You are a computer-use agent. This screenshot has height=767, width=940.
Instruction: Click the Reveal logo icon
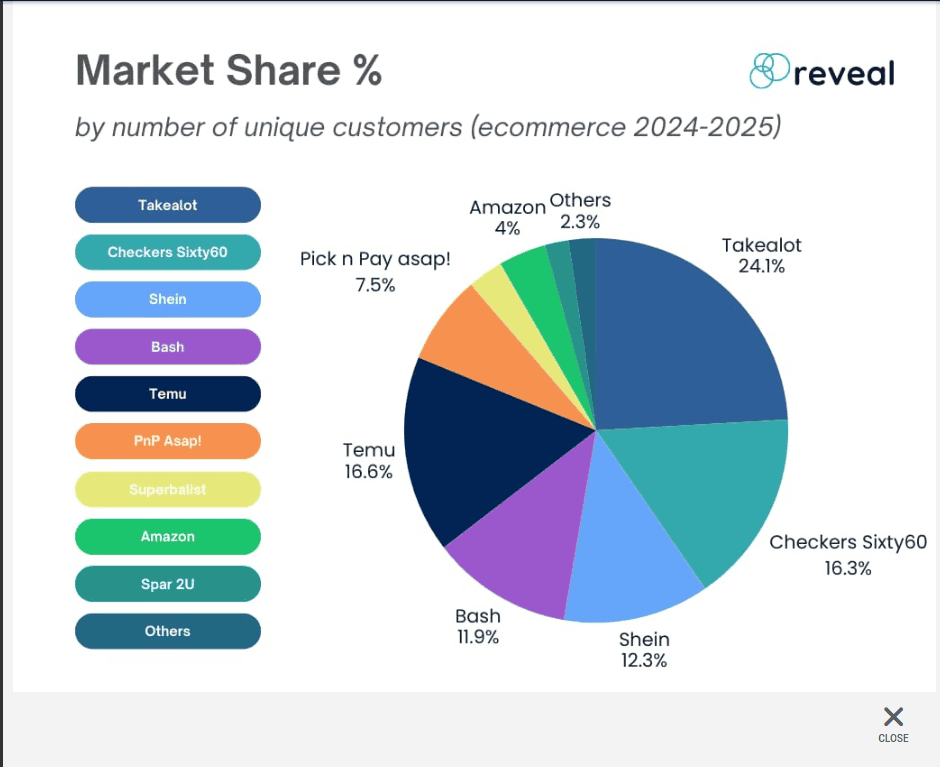769,71
